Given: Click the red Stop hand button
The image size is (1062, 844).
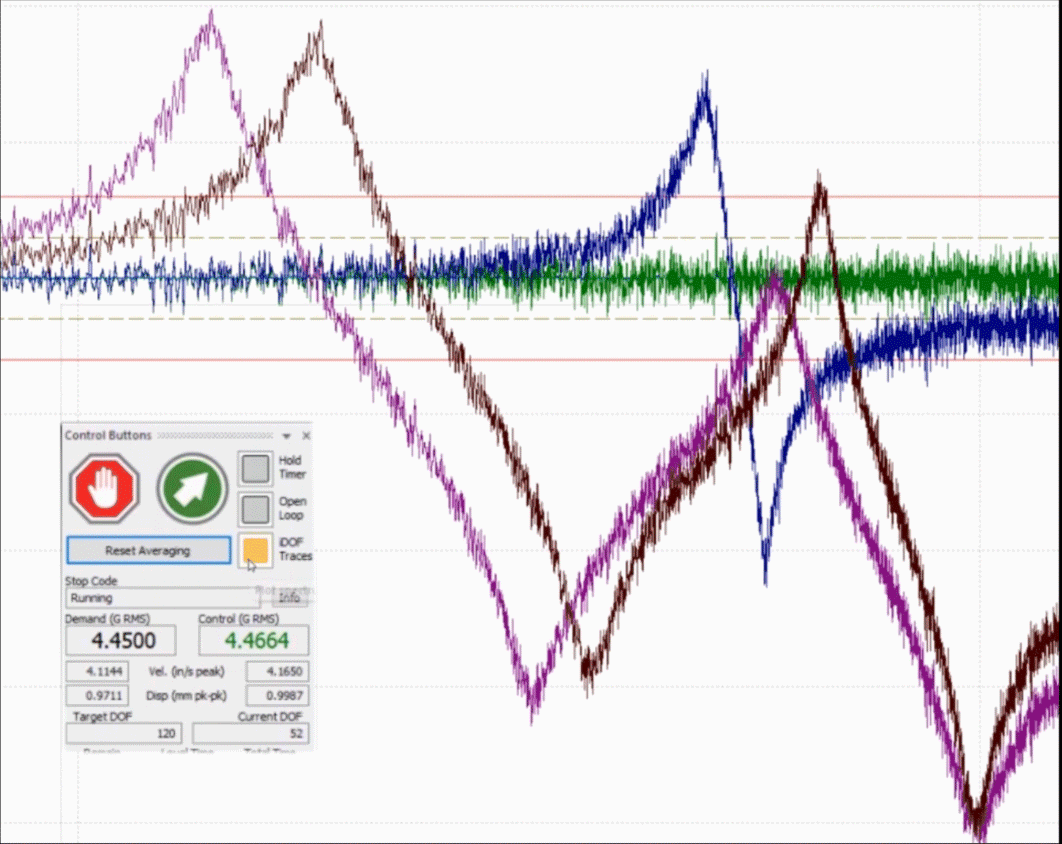Looking at the screenshot, I should (x=104, y=488).
